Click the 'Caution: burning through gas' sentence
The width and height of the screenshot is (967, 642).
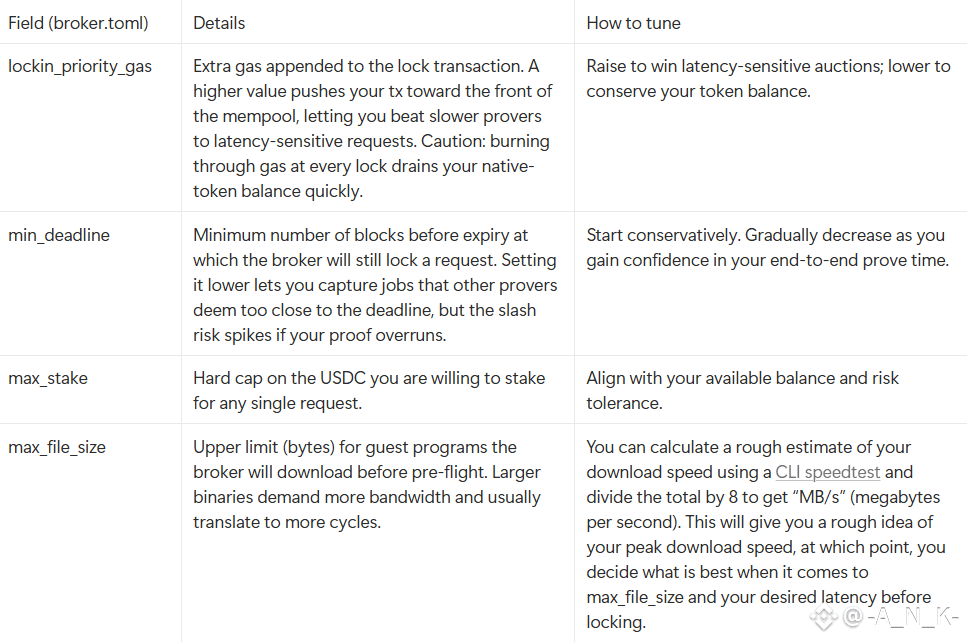[x=371, y=167]
